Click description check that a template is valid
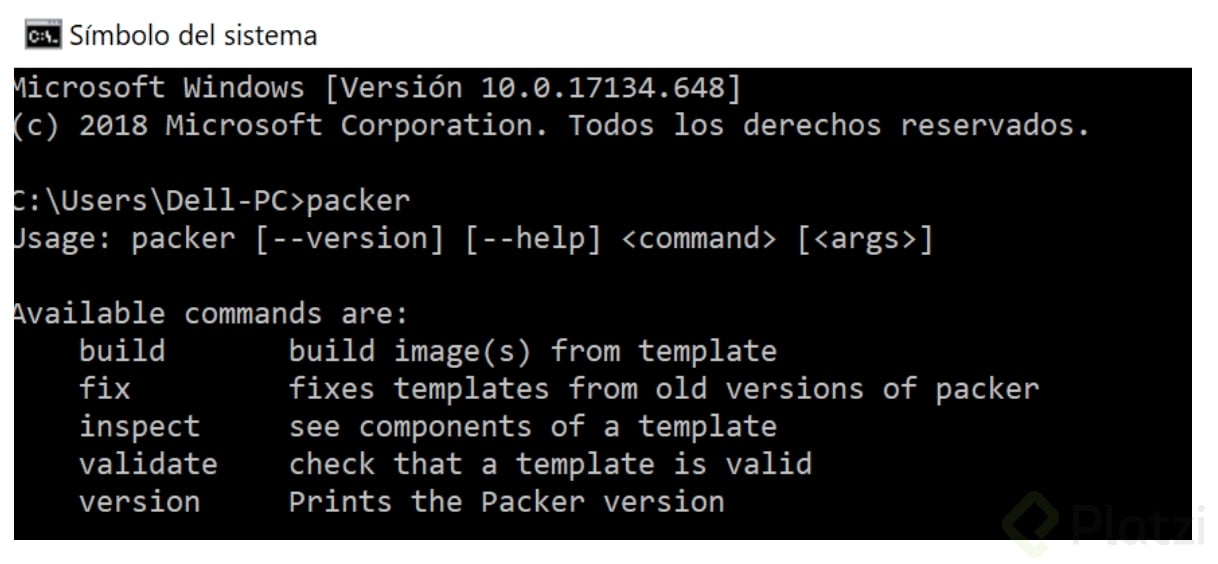1218x564 pixels. click(x=550, y=464)
